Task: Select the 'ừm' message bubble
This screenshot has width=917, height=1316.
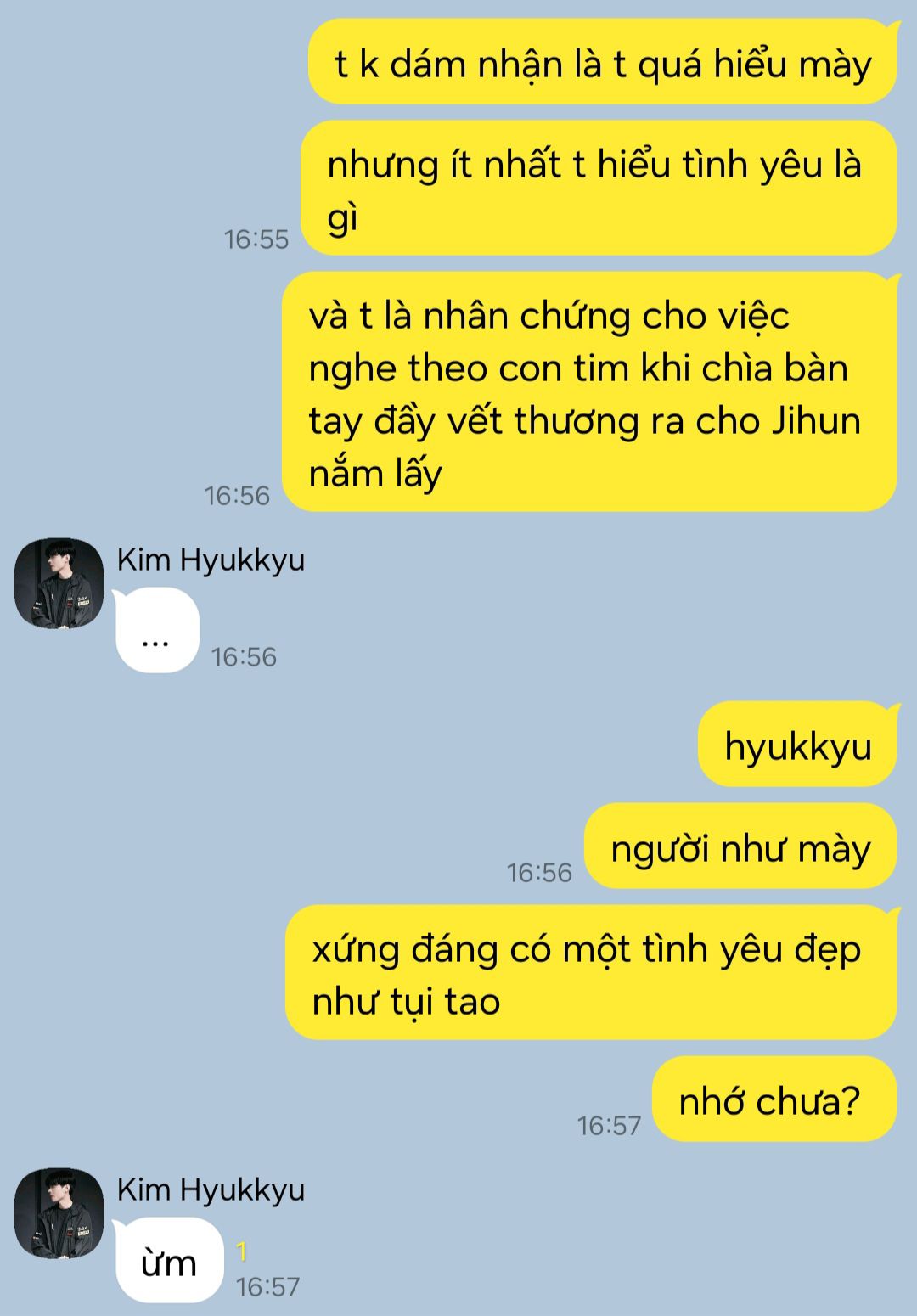Action: point(169,1260)
